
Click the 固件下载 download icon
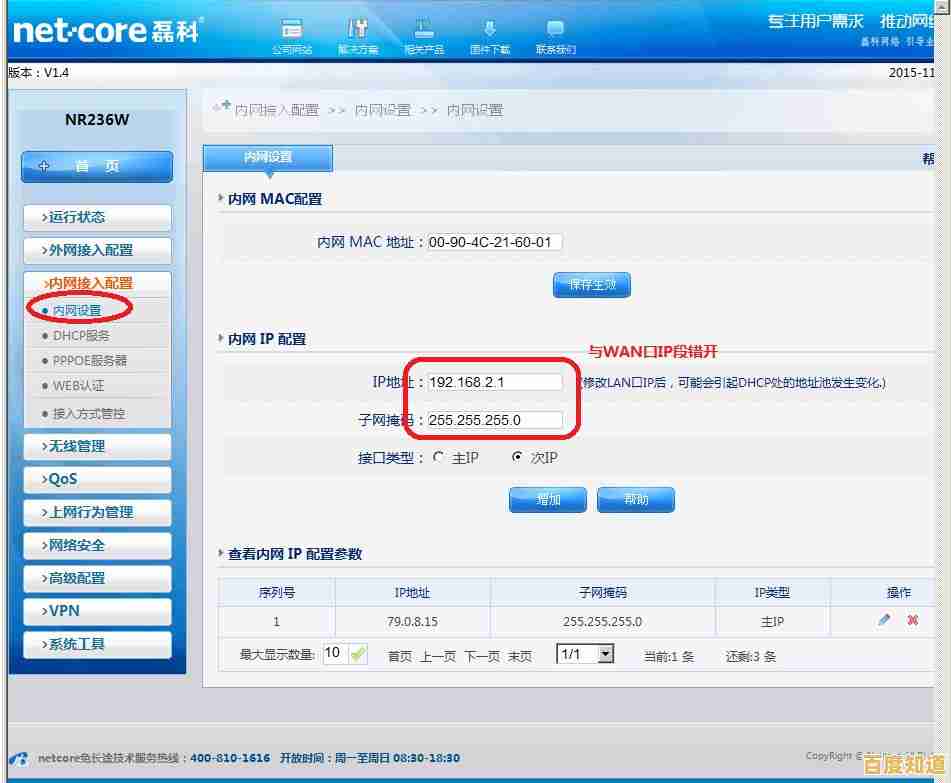click(489, 31)
